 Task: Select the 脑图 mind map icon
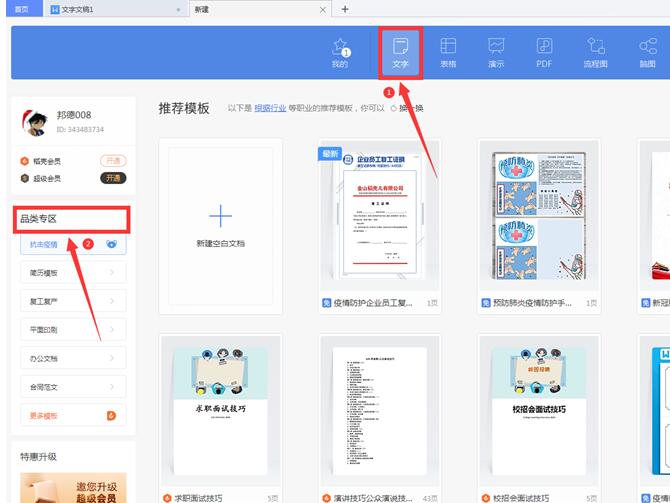pyautogui.click(x=648, y=46)
